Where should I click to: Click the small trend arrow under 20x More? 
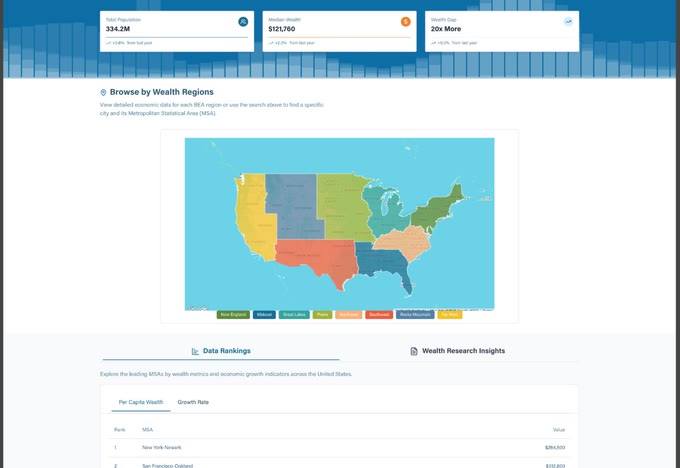coord(433,43)
